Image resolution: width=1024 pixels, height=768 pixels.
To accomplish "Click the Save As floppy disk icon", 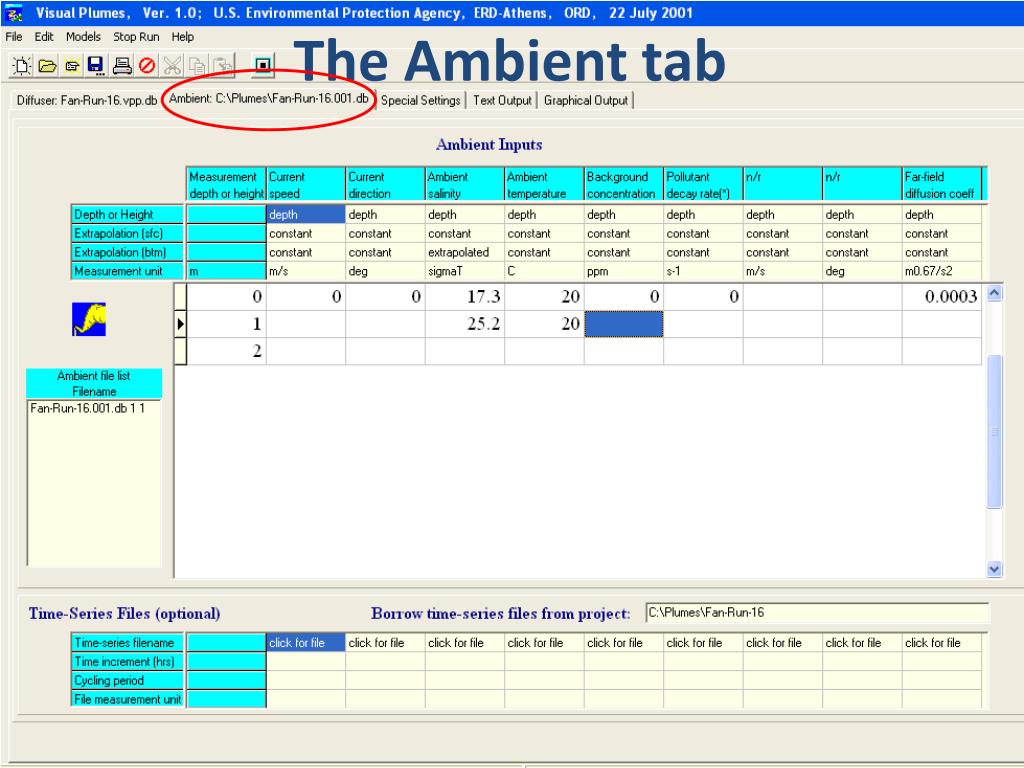I will coord(96,65).
